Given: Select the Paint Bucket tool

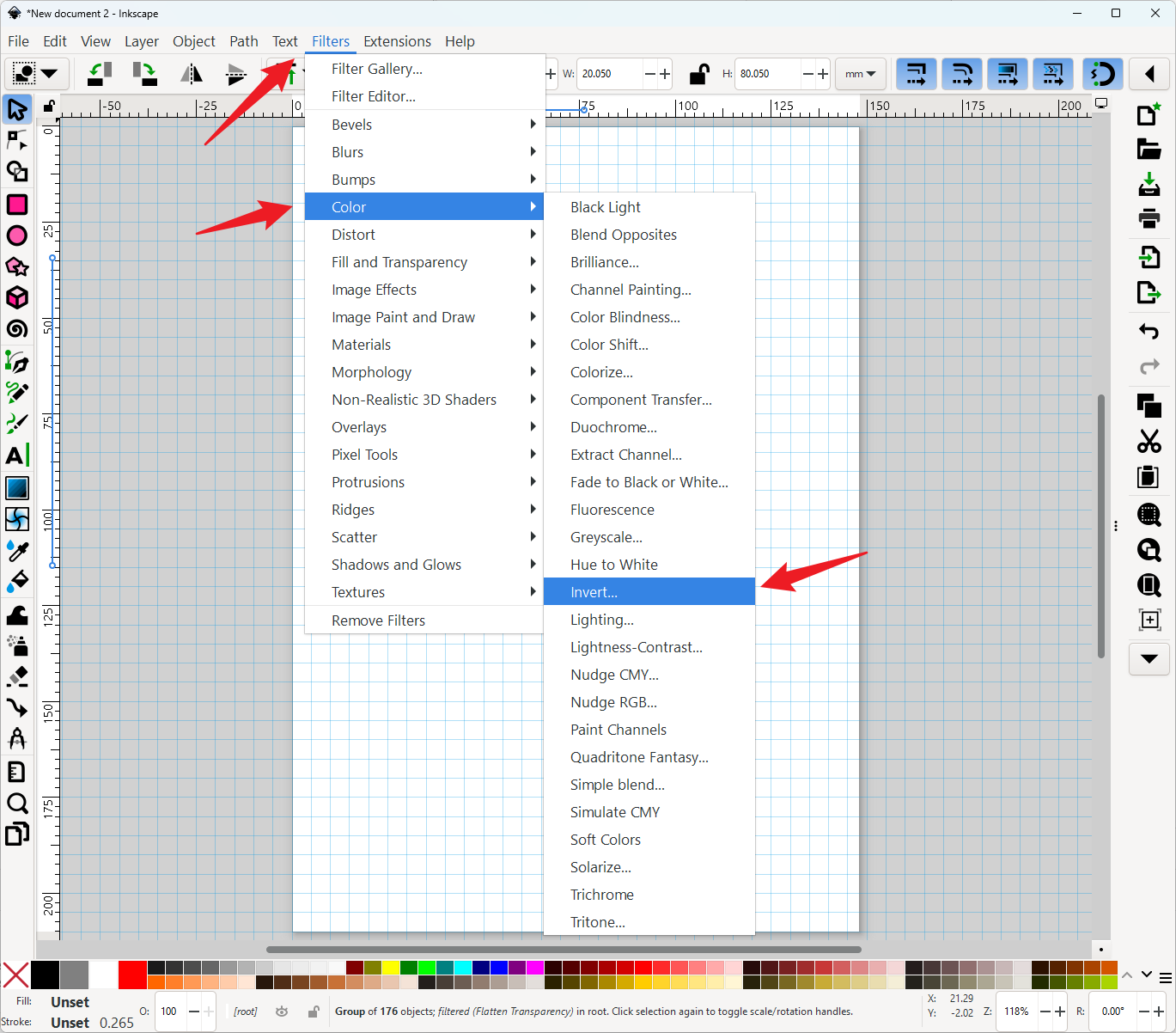Looking at the screenshot, I should [x=17, y=581].
